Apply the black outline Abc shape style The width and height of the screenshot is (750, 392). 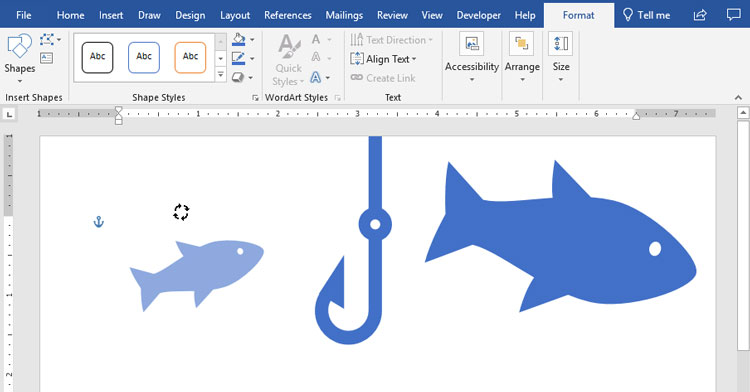coord(98,57)
